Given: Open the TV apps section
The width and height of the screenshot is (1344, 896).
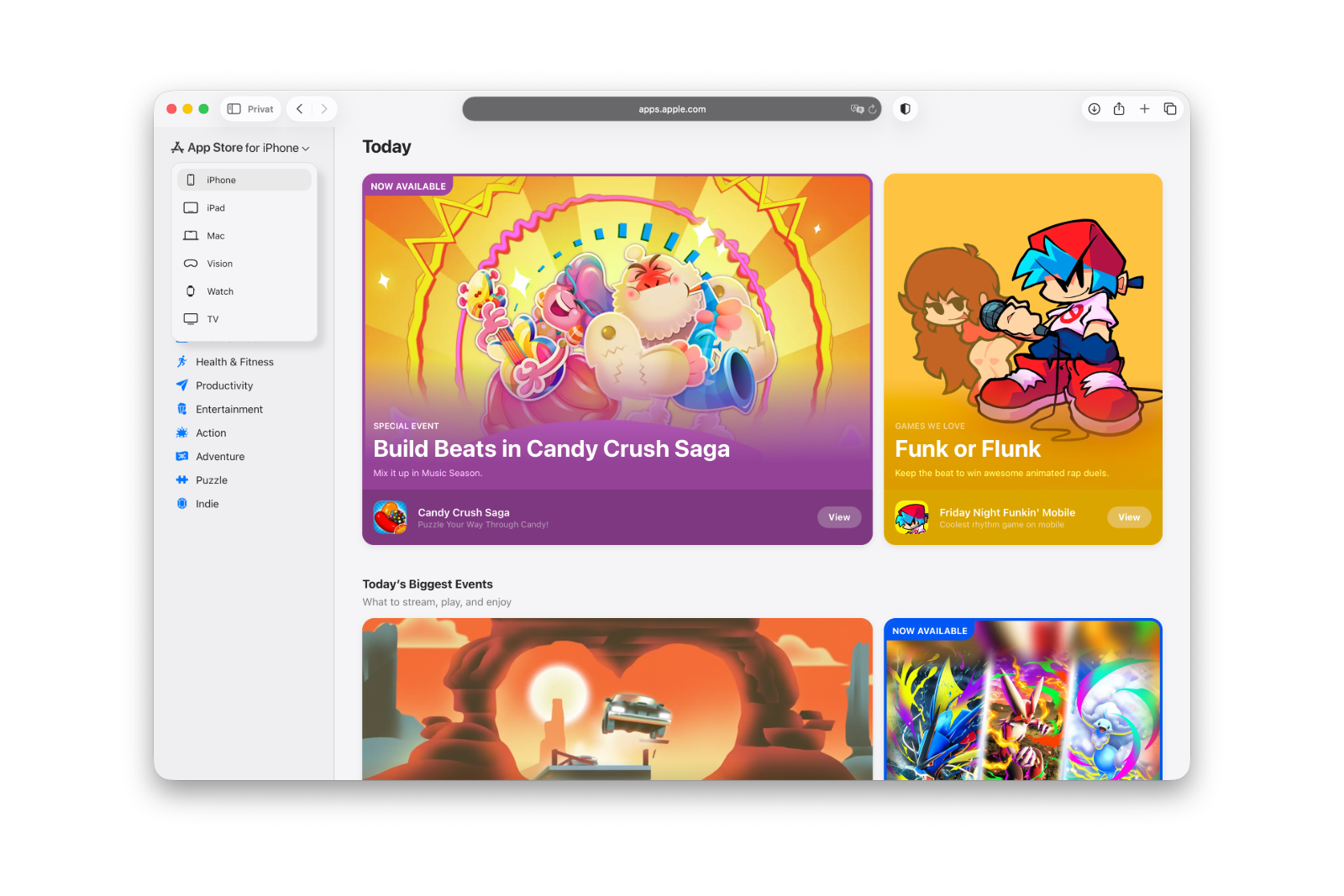Looking at the screenshot, I should 211,318.
